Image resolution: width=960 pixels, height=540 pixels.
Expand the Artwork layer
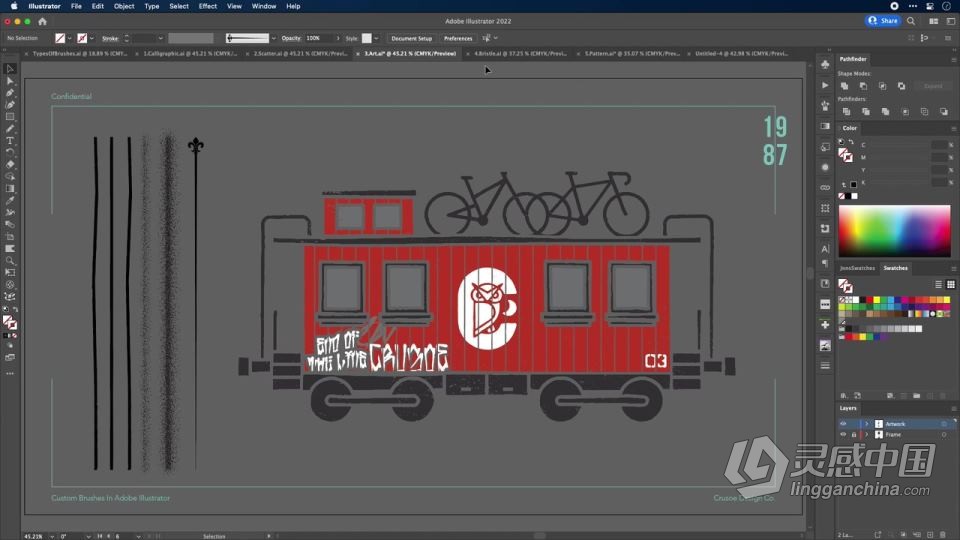[x=866, y=424]
